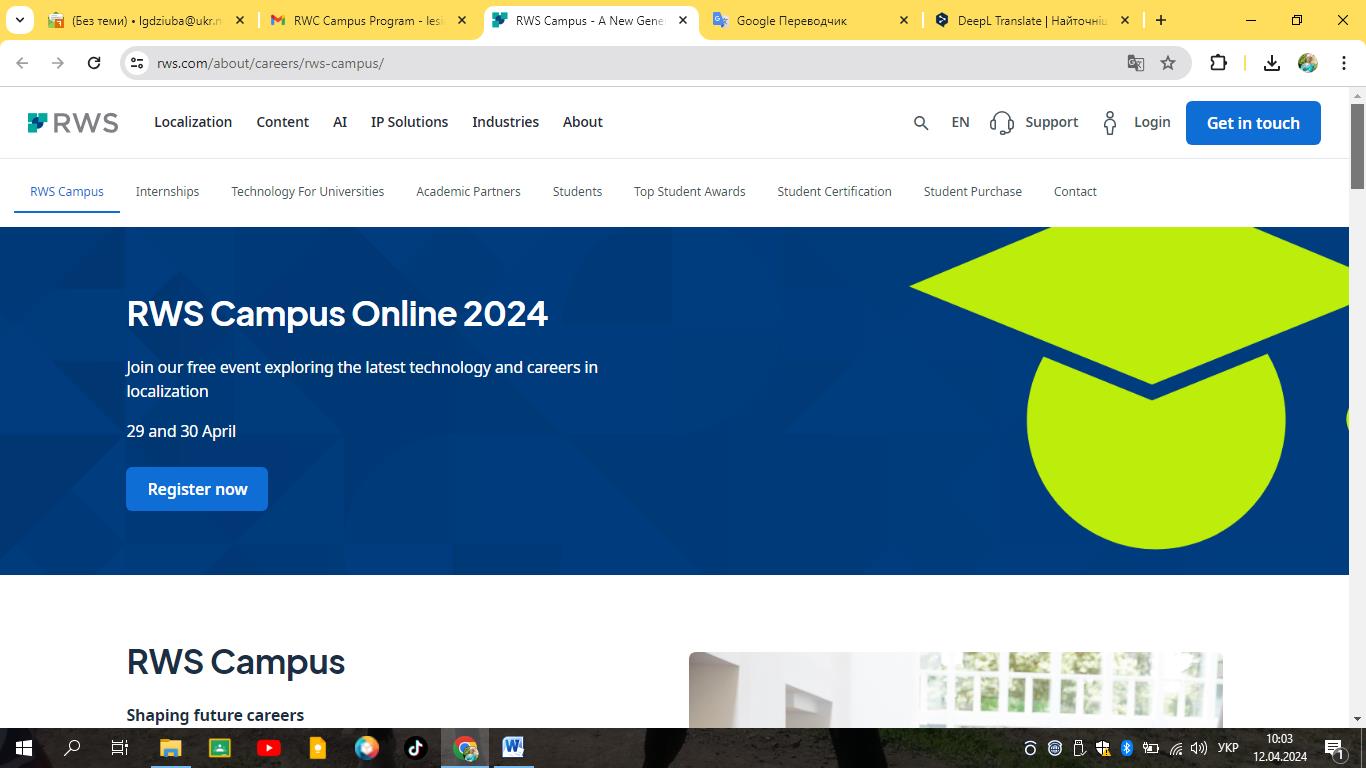Open the EN language selector
Image resolution: width=1366 pixels, height=768 pixels.
[960, 122]
